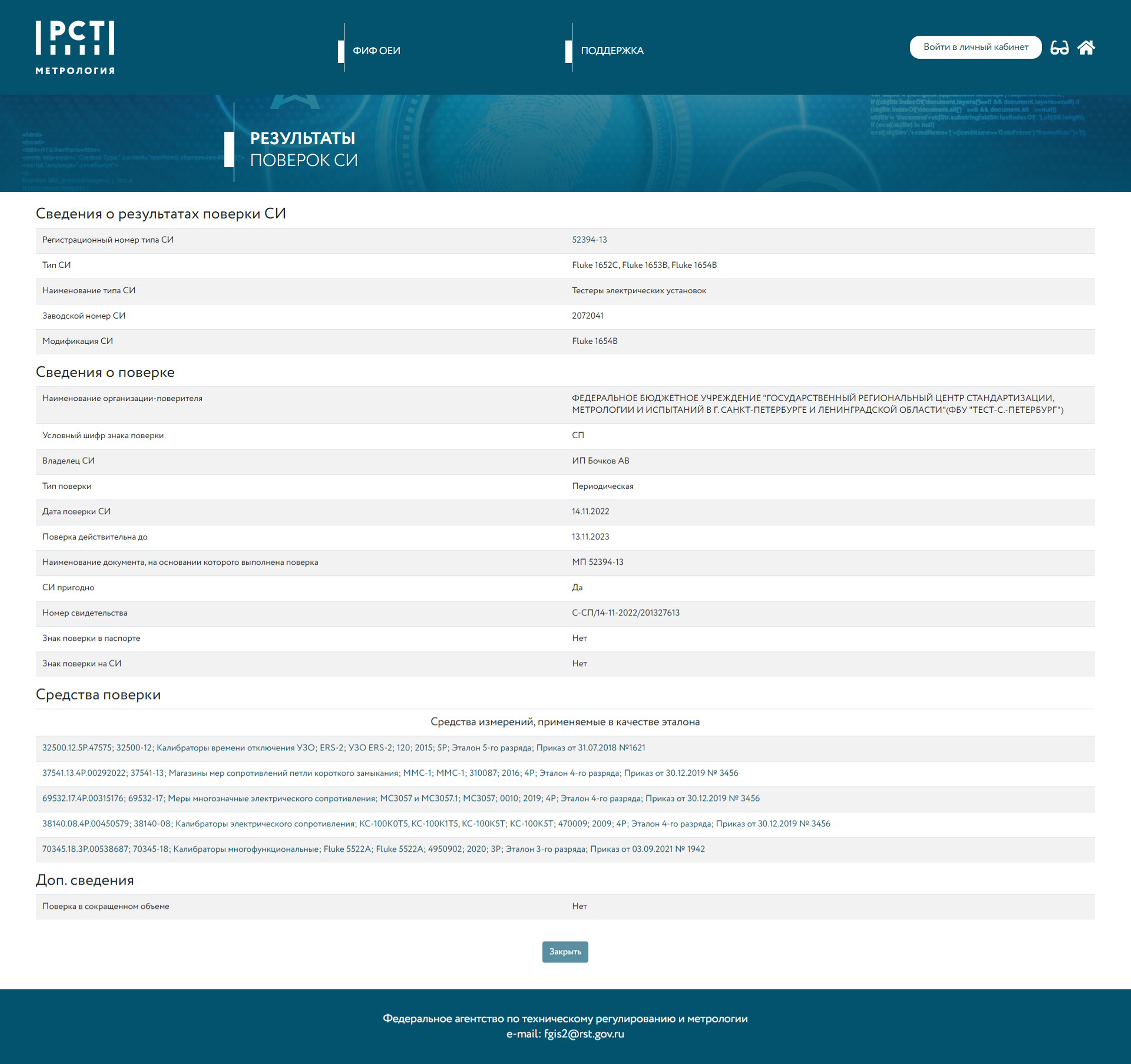Viewport: 1131px width, 1064px height.
Task: Open etalon link 70345.18.3Р.00538687 row
Action: coord(373,849)
